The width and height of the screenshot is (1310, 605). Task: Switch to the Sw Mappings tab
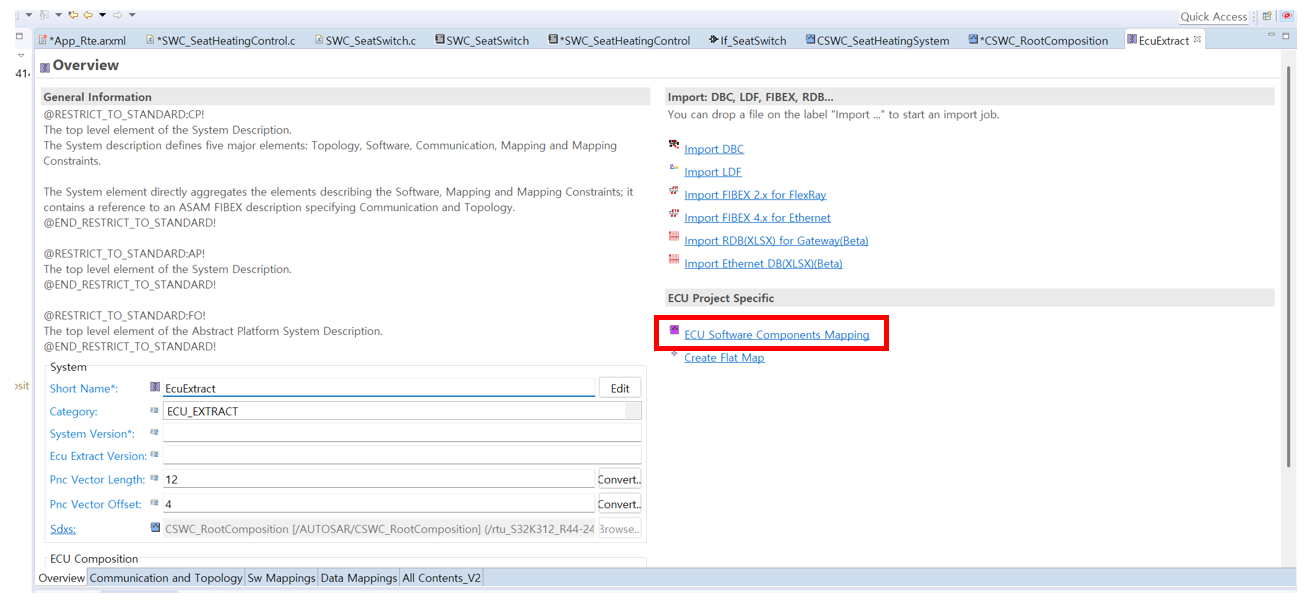click(x=281, y=578)
